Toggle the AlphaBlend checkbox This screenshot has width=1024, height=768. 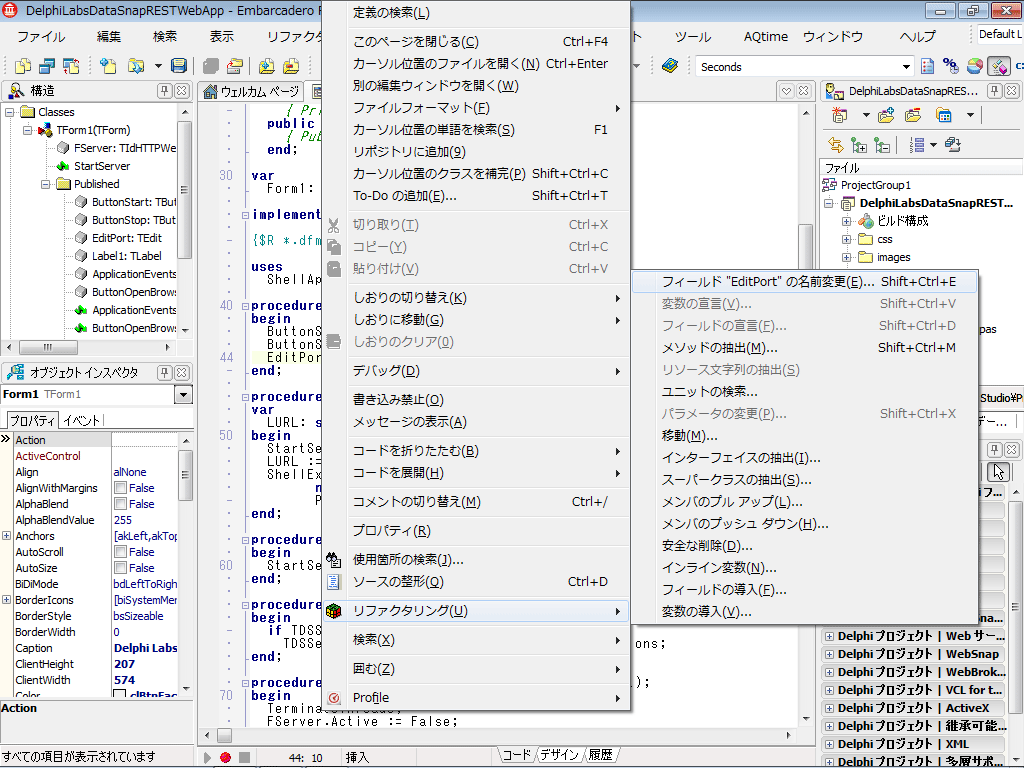pyautogui.click(x=120, y=504)
